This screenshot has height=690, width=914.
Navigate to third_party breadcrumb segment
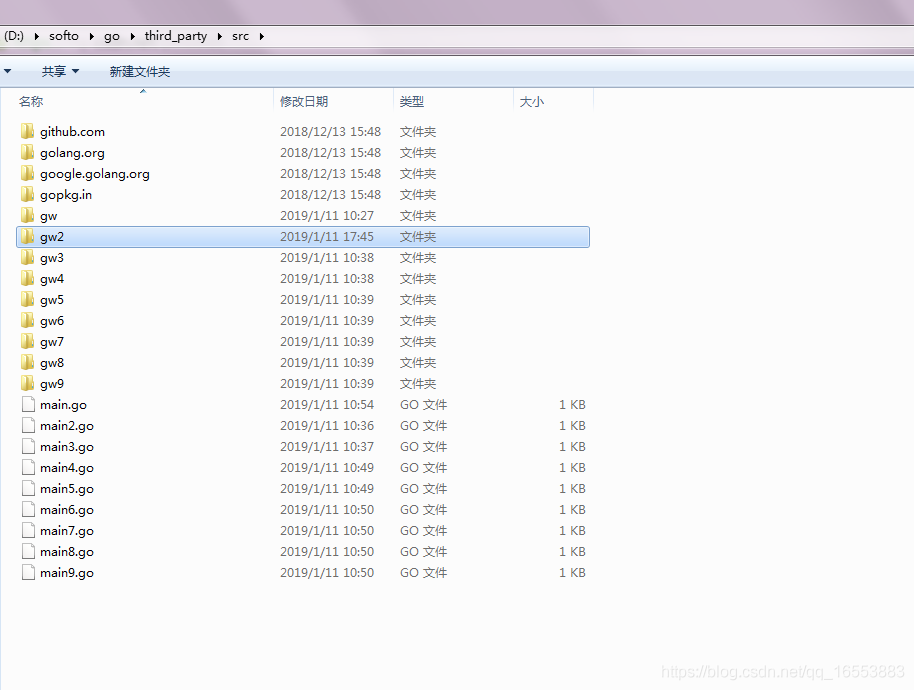[x=175, y=36]
